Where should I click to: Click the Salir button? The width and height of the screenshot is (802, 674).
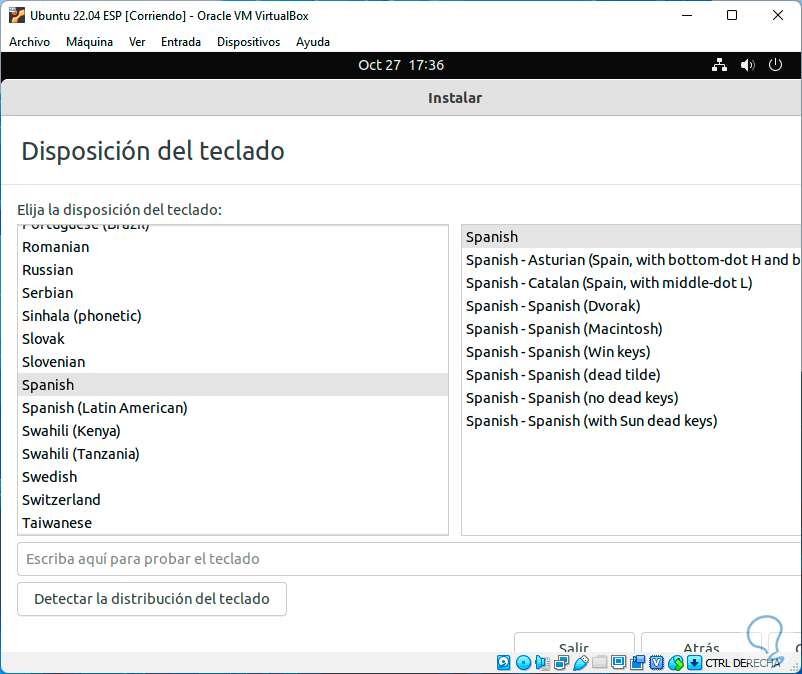pos(574,643)
